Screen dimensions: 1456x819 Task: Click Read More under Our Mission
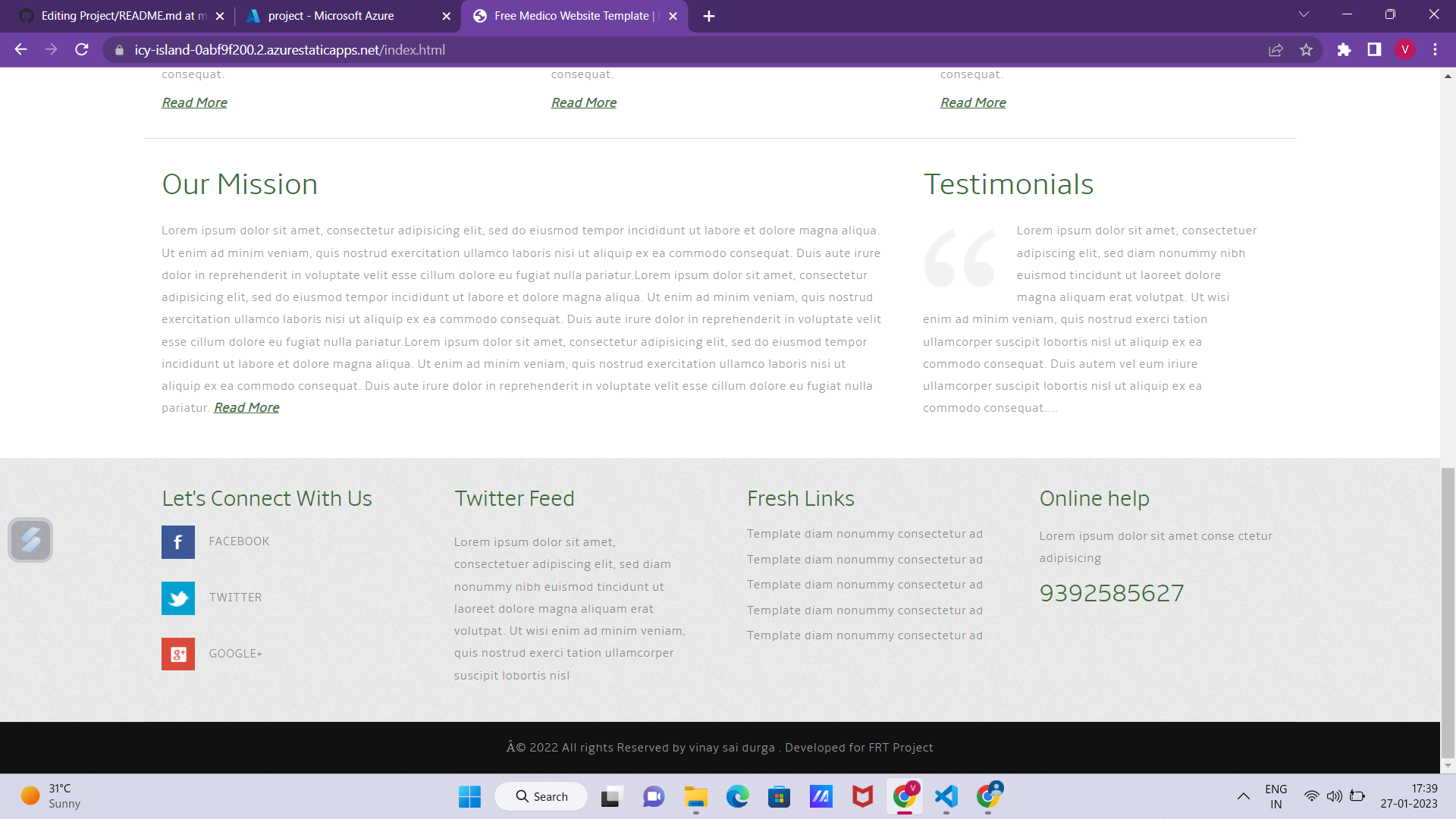tap(246, 407)
